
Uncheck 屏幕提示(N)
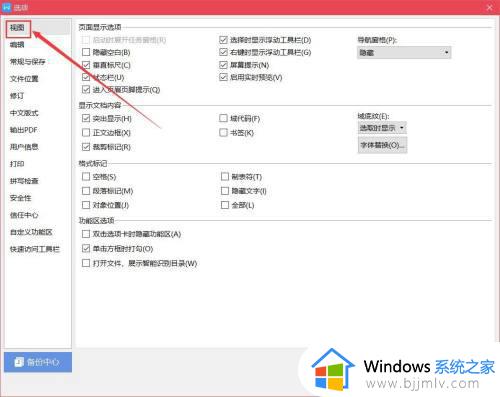point(223,65)
